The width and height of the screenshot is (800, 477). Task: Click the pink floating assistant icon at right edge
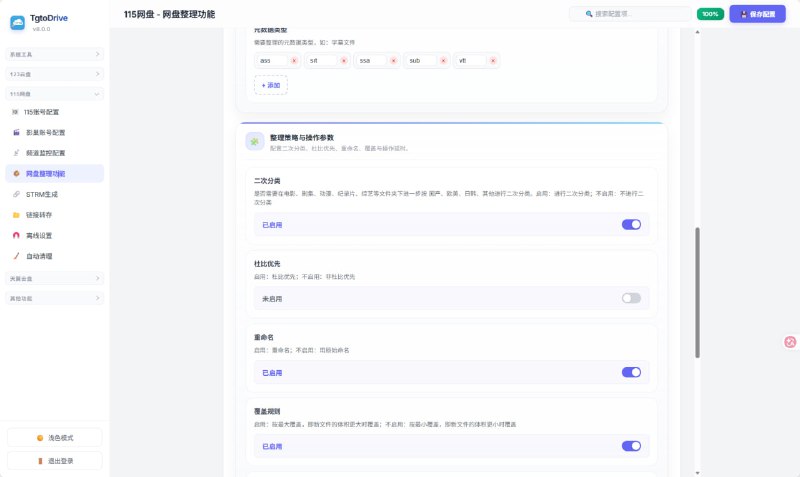coord(790,342)
